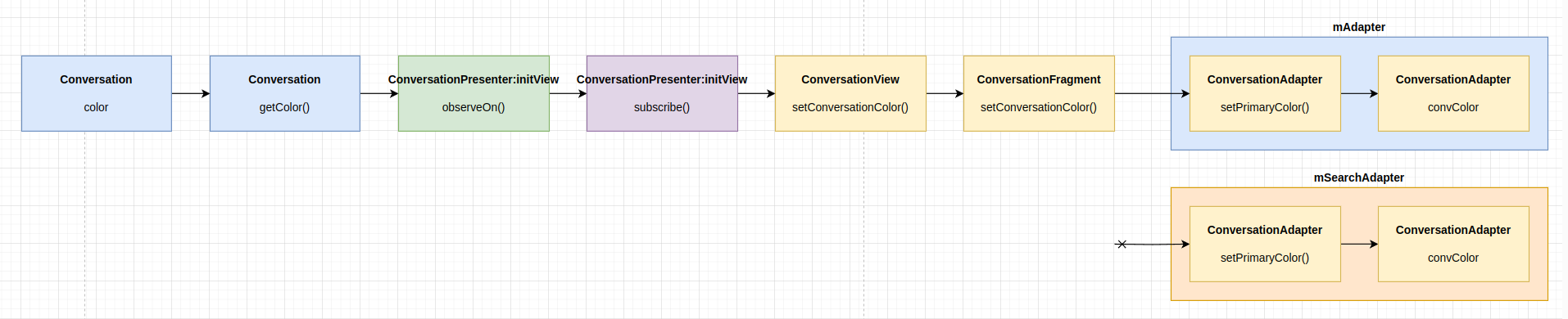Select arrow between ConversationView and ConversationFragment
1568x319 pixels.
(945, 93)
